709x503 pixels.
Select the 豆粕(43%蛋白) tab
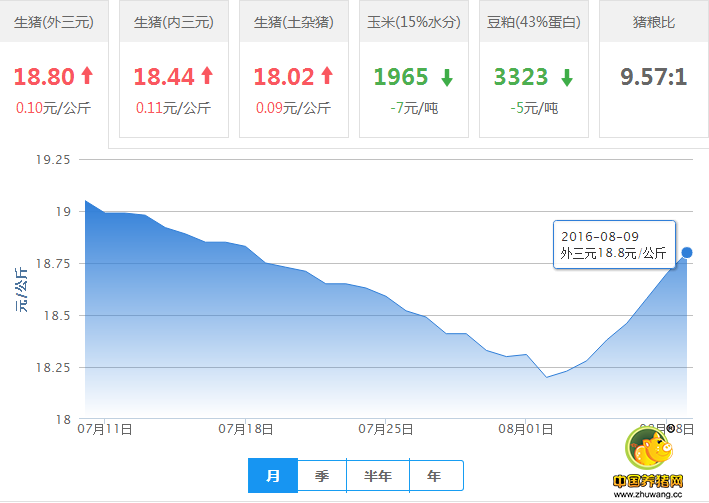click(533, 22)
